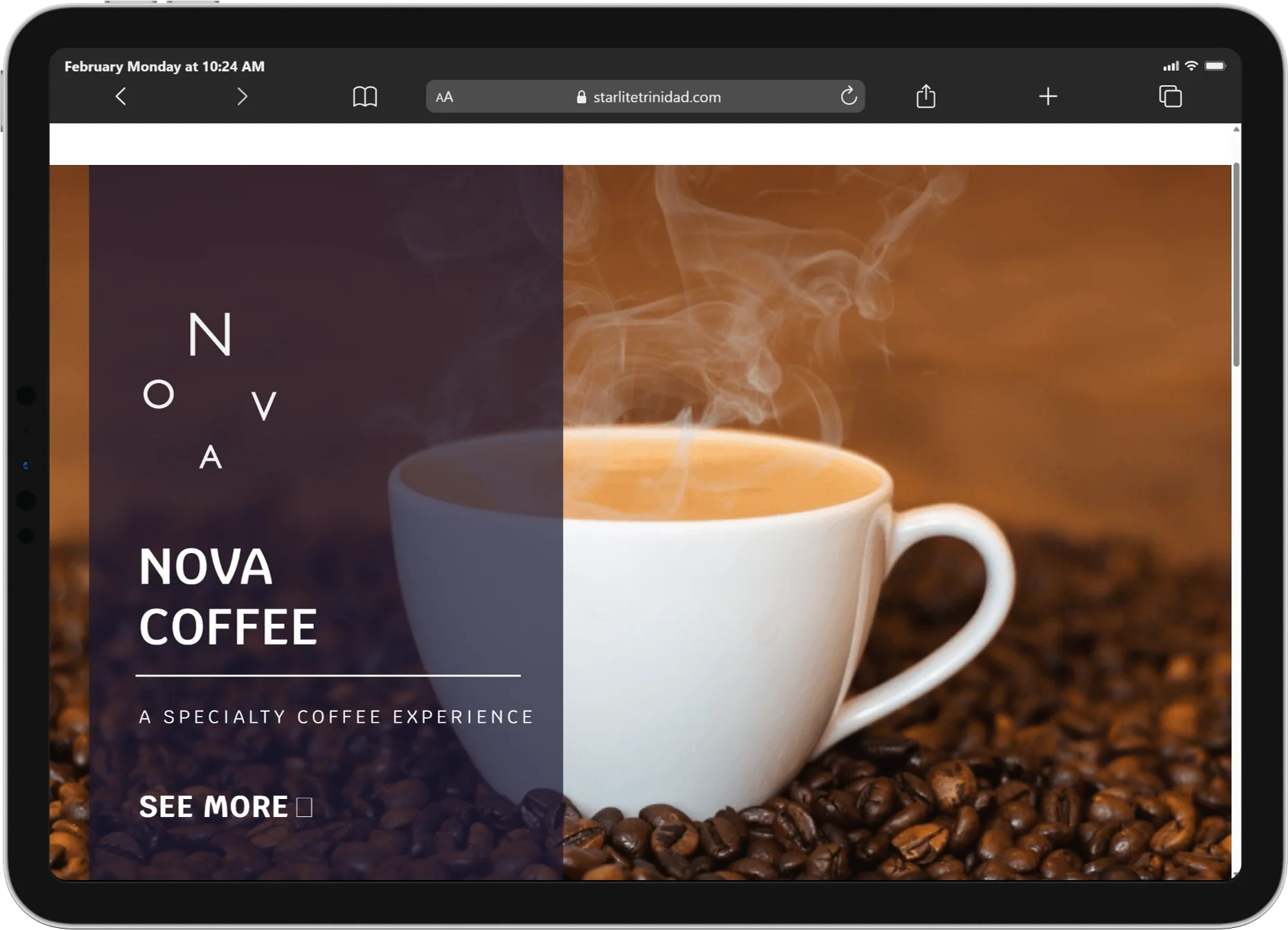Tap the AA reader text settings
This screenshot has width=1288, height=930.
point(444,97)
